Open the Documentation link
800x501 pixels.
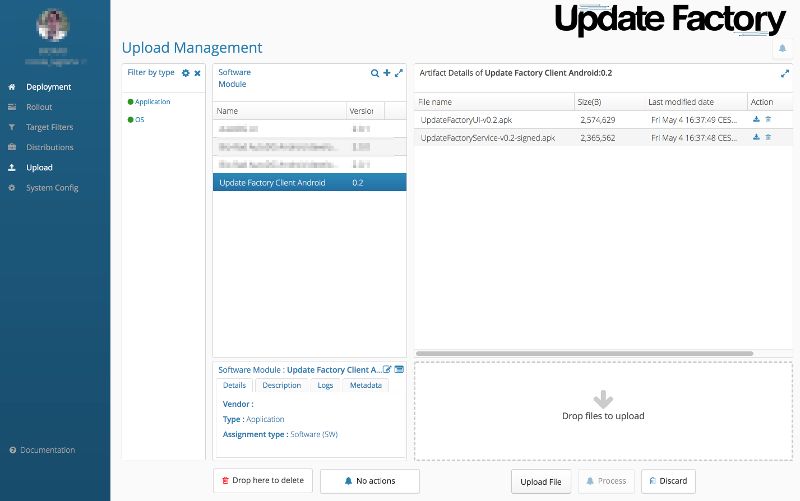click(47, 450)
